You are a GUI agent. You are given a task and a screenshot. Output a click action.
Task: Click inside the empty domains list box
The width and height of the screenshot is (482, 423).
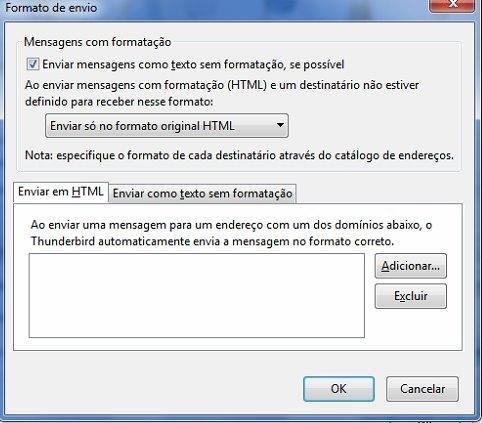click(197, 296)
